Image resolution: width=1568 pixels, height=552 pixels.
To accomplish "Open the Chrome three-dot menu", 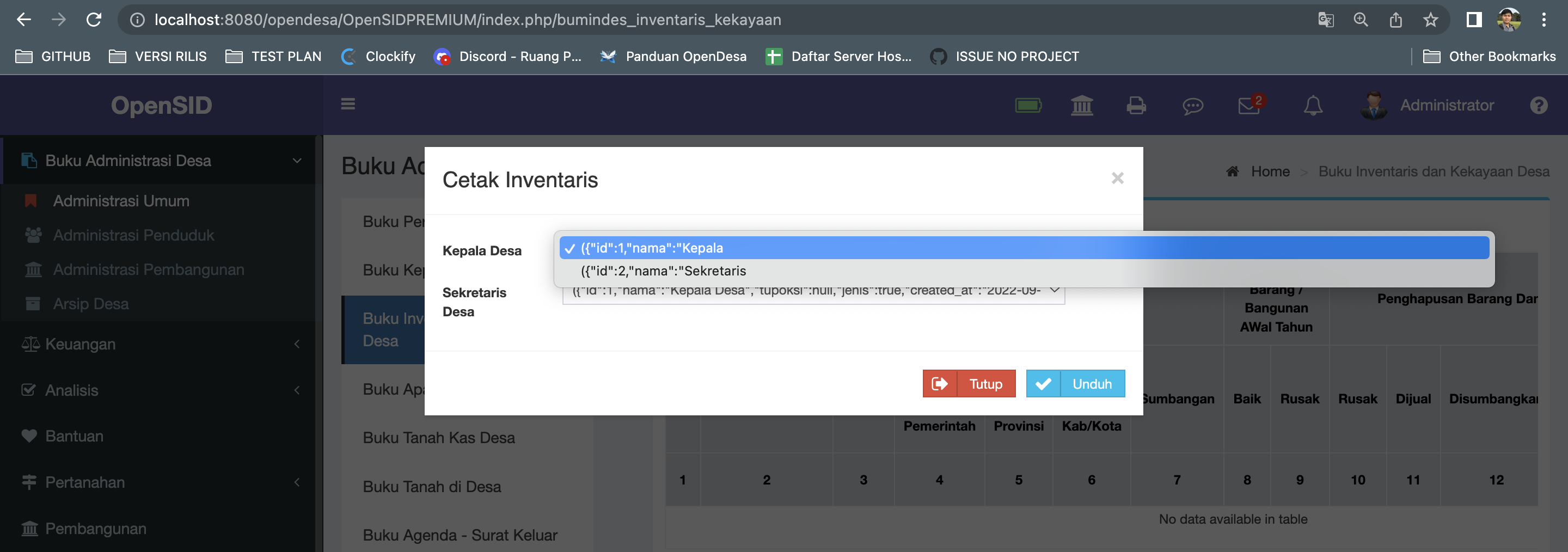I will click(1543, 20).
